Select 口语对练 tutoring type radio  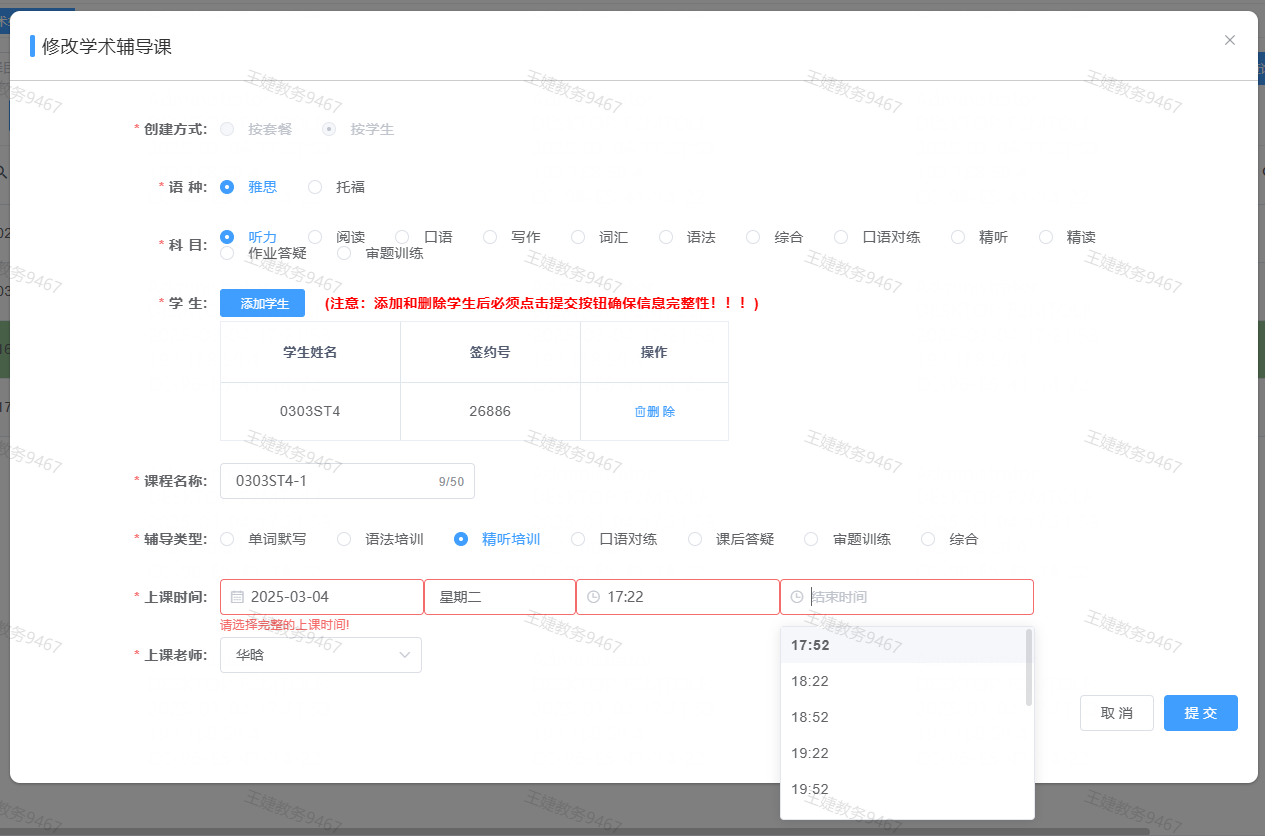tap(578, 539)
